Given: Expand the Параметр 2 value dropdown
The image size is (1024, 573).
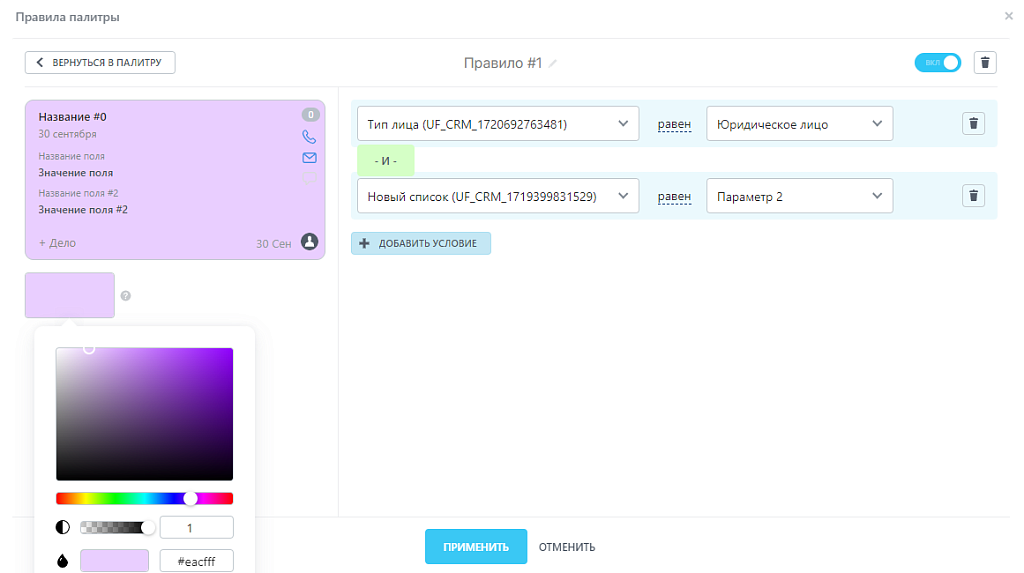Looking at the screenshot, I should [x=798, y=196].
